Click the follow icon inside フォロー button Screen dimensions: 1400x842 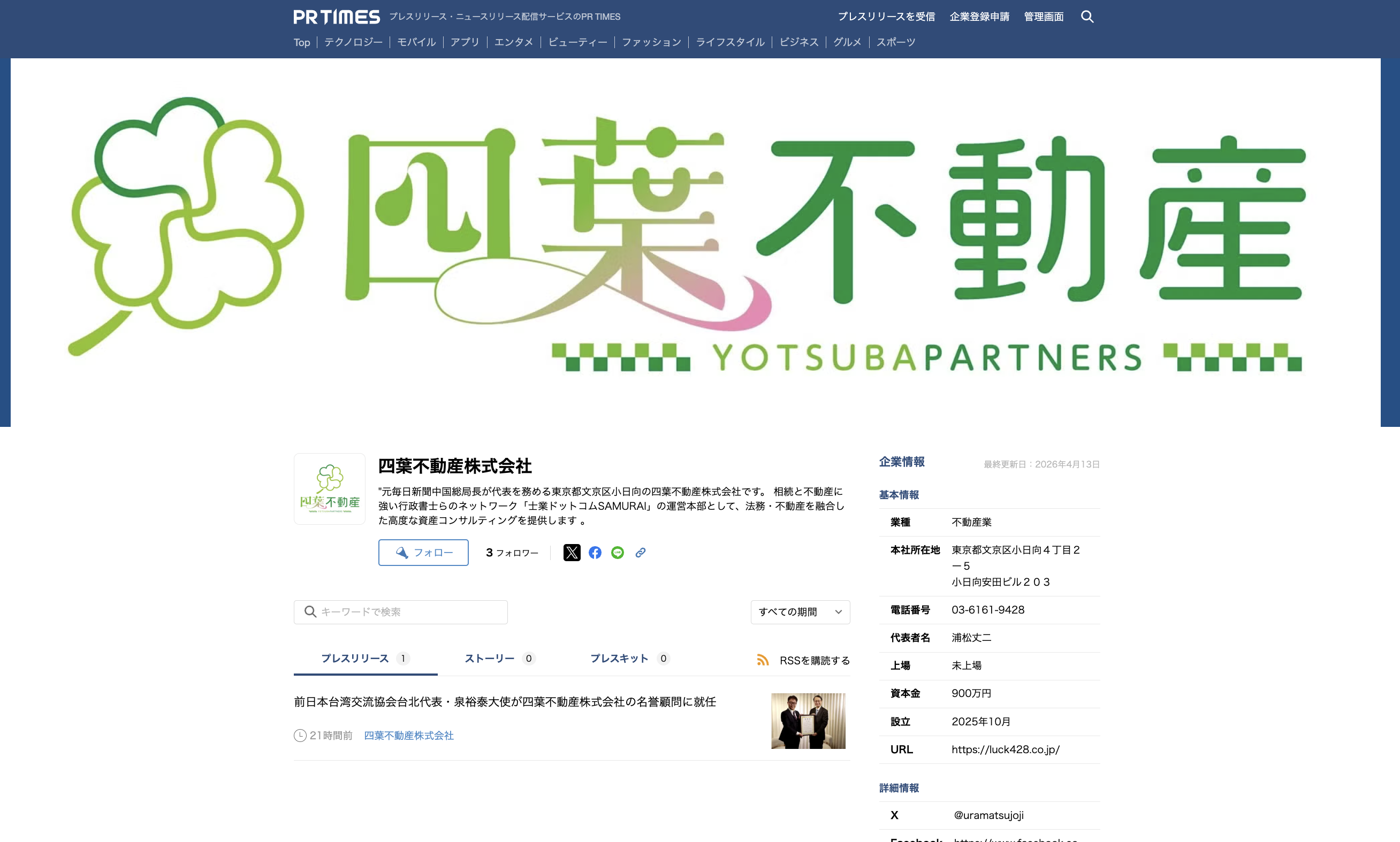coord(403,552)
